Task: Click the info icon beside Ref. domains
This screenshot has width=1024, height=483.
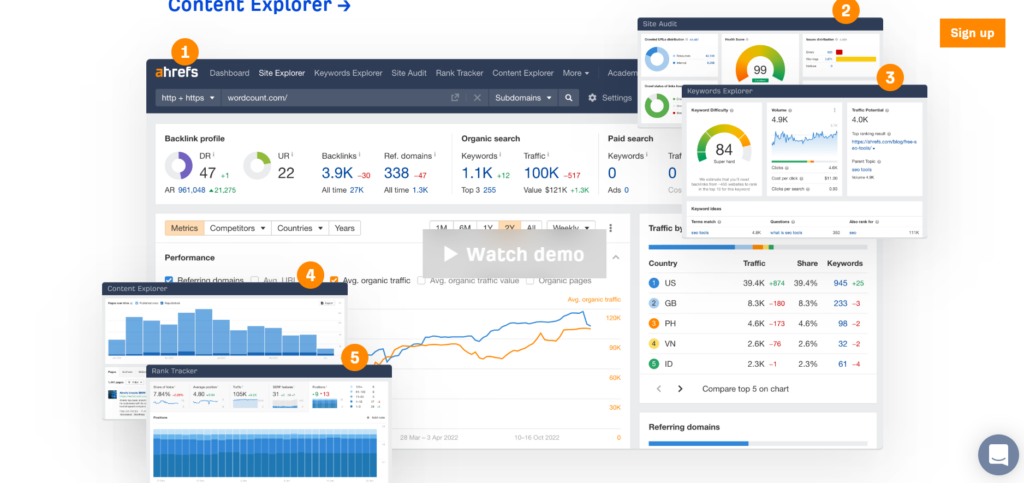Action: click(x=434, y=155)
